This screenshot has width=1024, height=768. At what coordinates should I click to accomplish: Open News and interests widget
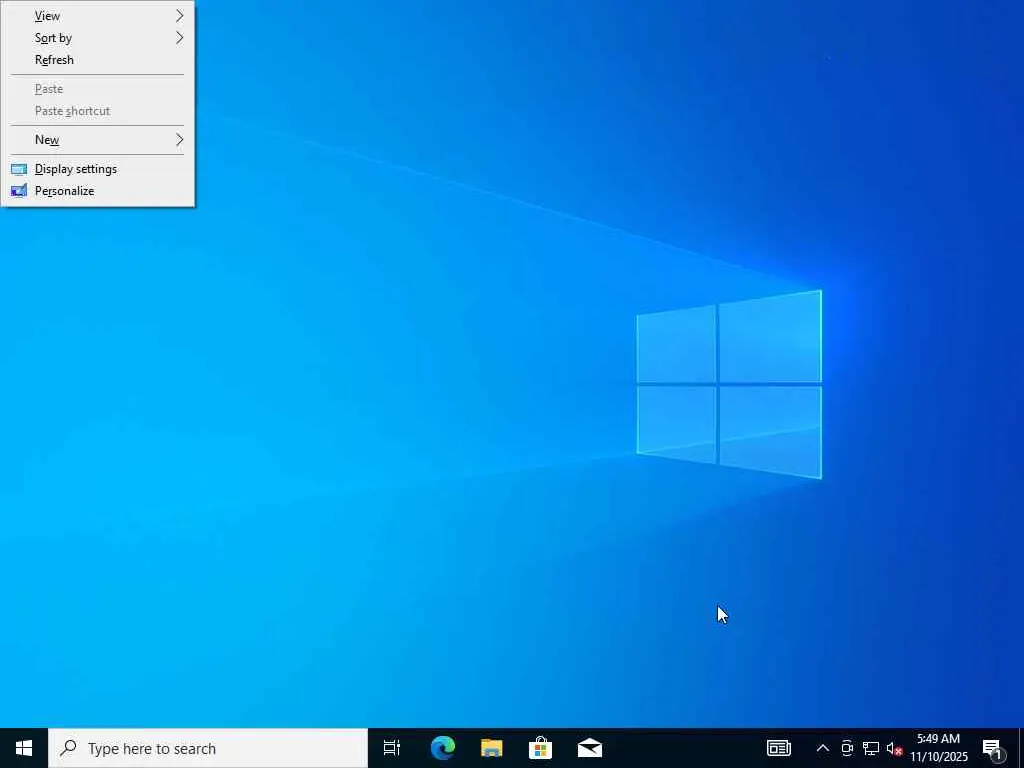coord(778,748)
